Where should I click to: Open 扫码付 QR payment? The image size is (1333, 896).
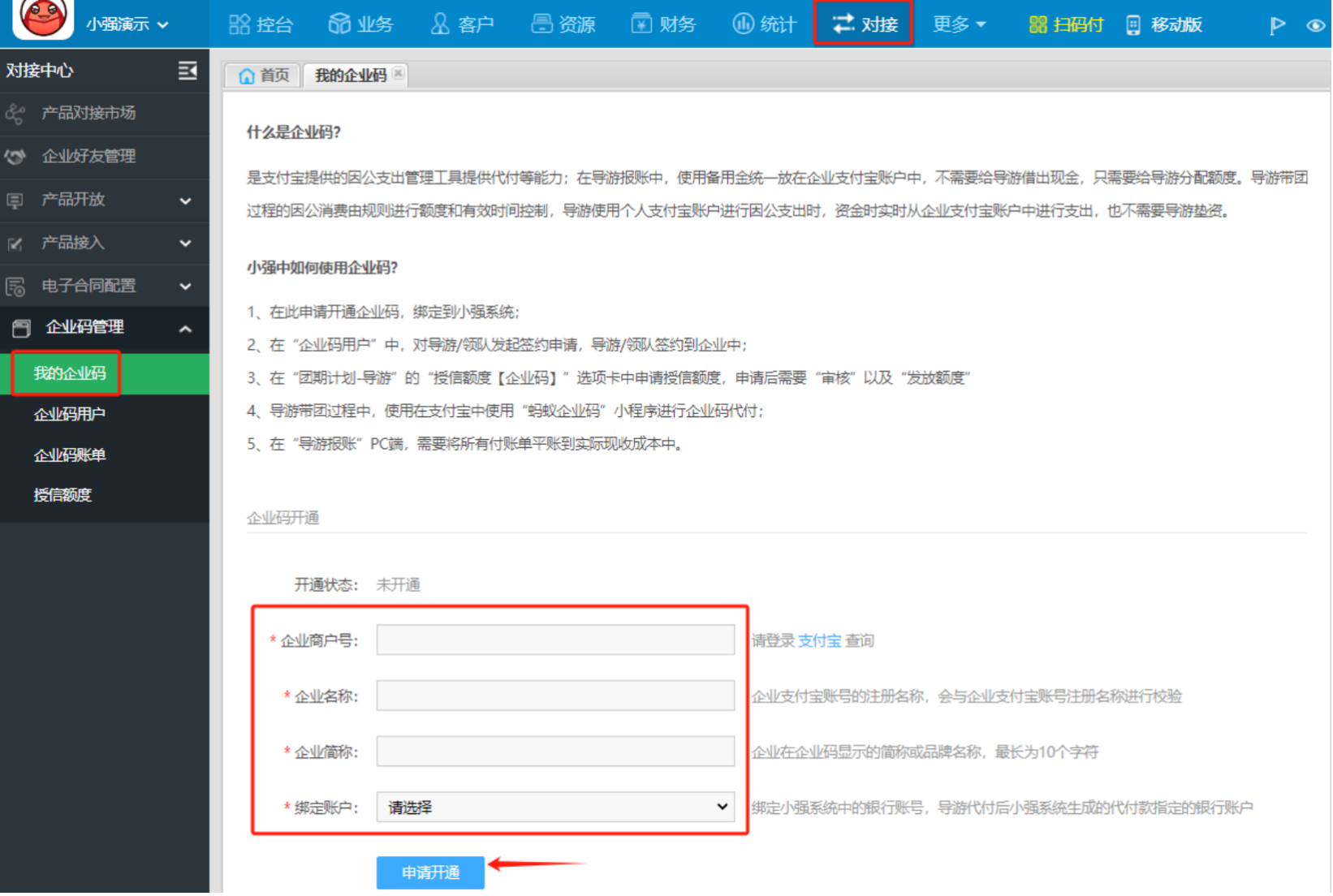[x=1066, y=24]
